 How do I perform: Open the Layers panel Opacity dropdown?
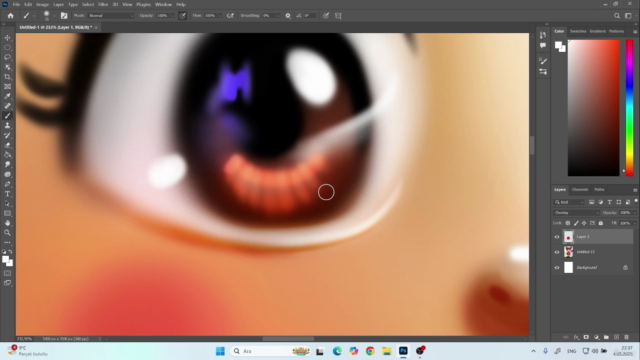[x=634, y=213]
